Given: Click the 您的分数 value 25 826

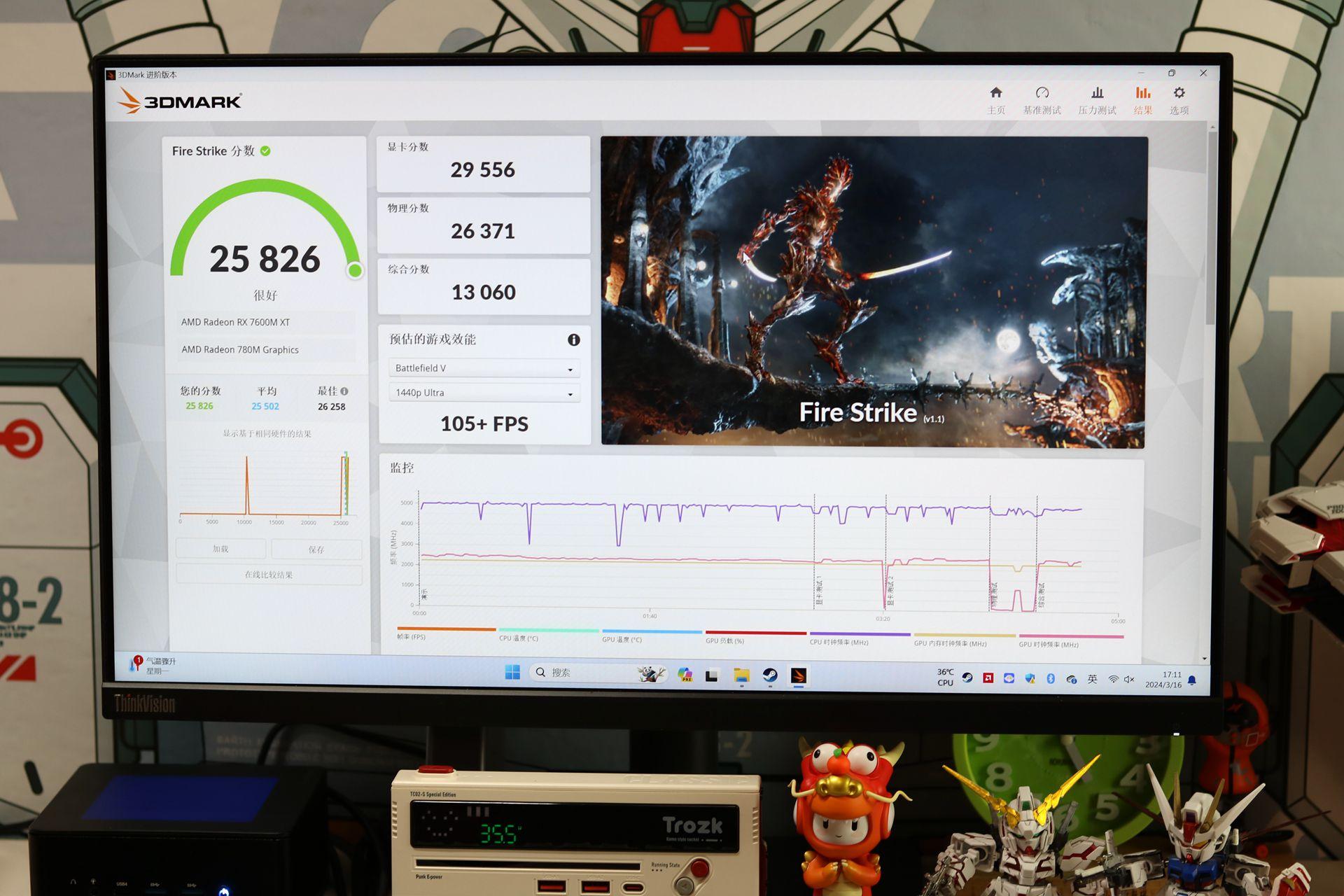Looking at the screenshot, I should coord(199,406).
